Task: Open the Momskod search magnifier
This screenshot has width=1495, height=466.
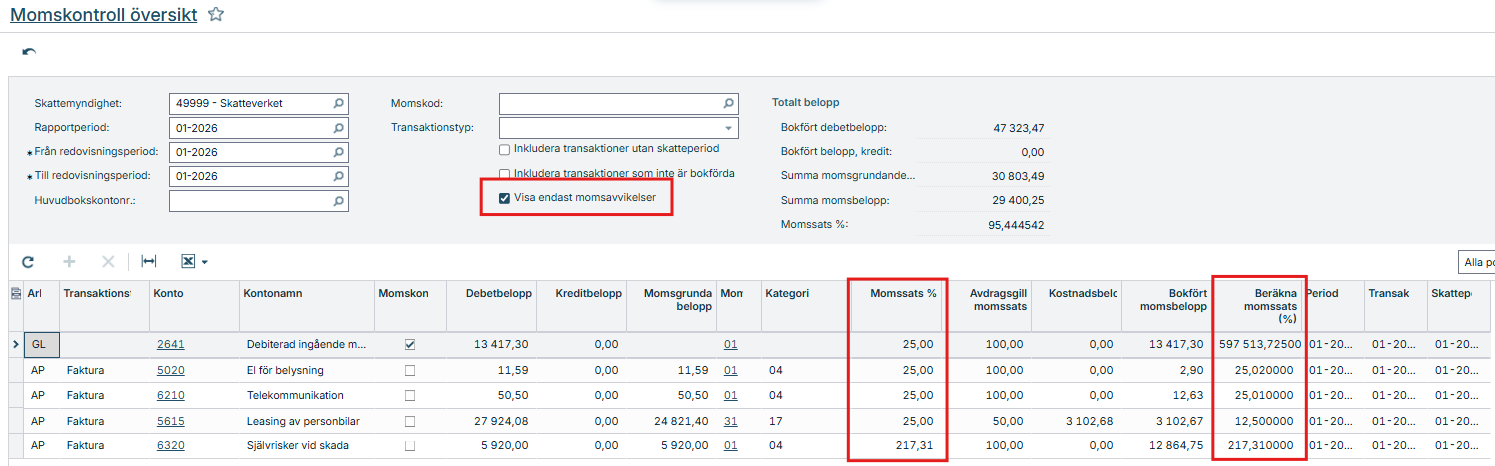Action: (x=729, y=103)
